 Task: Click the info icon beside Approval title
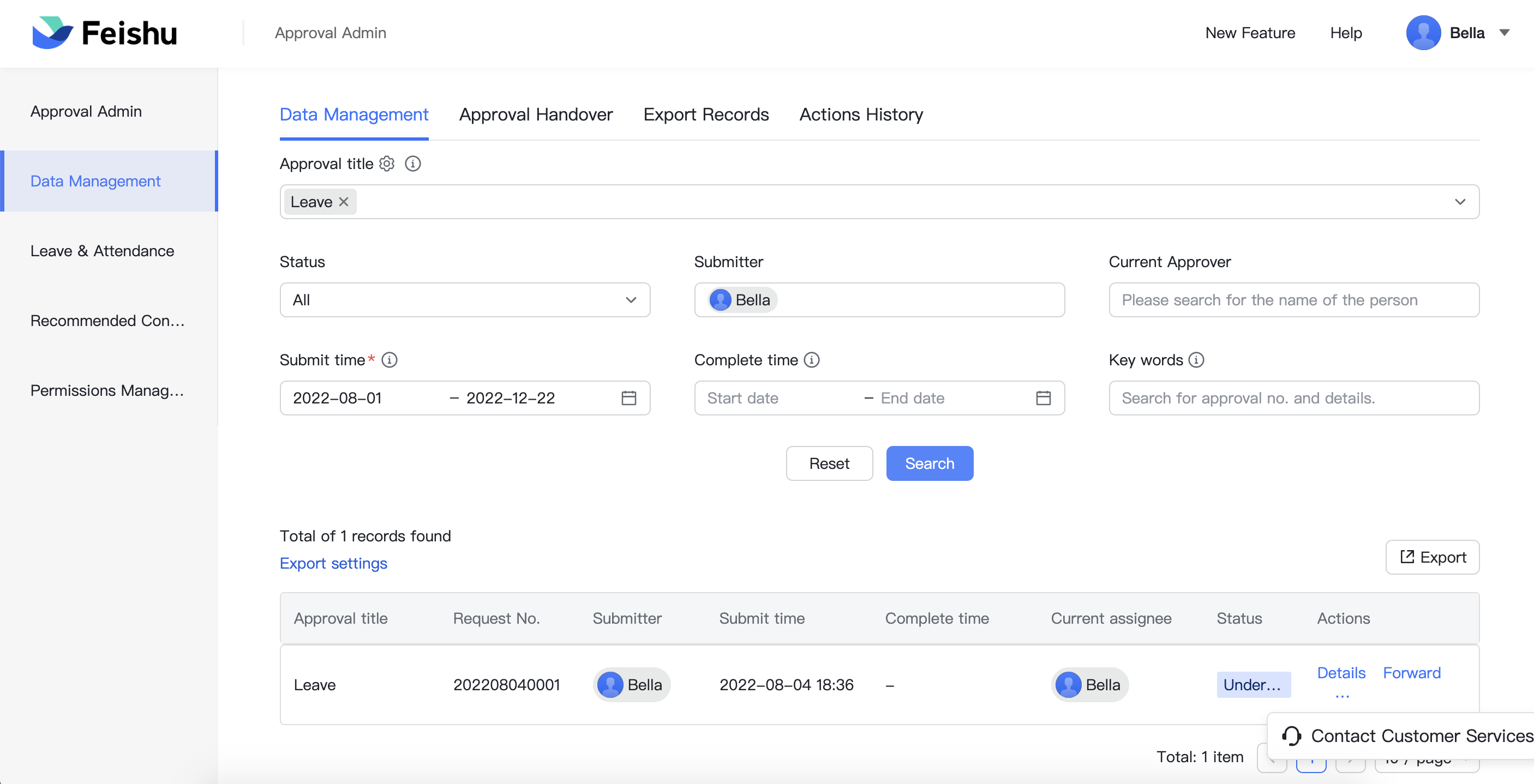coord(412,164)
